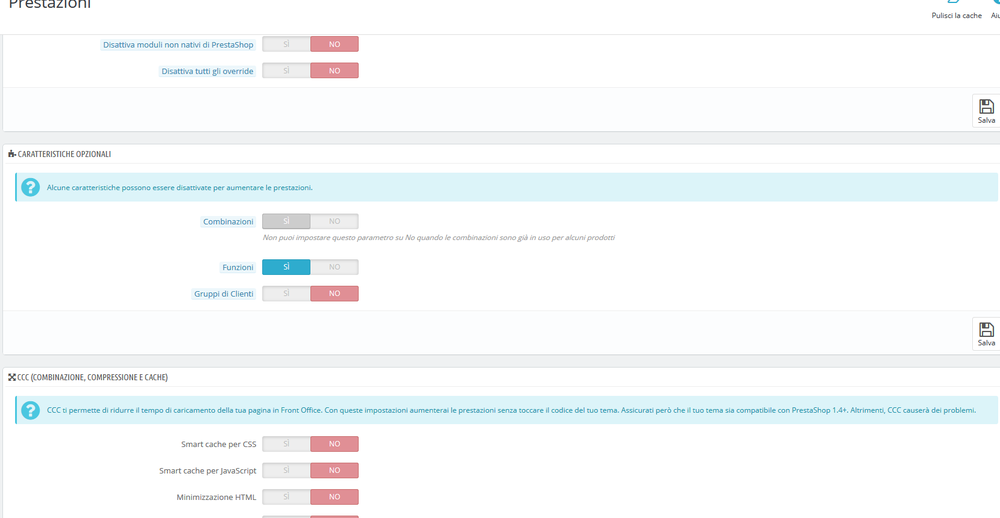Click the Gruppi di Clienti label
The height and width of the screenshot is (518, 1000).
[224, 294]
